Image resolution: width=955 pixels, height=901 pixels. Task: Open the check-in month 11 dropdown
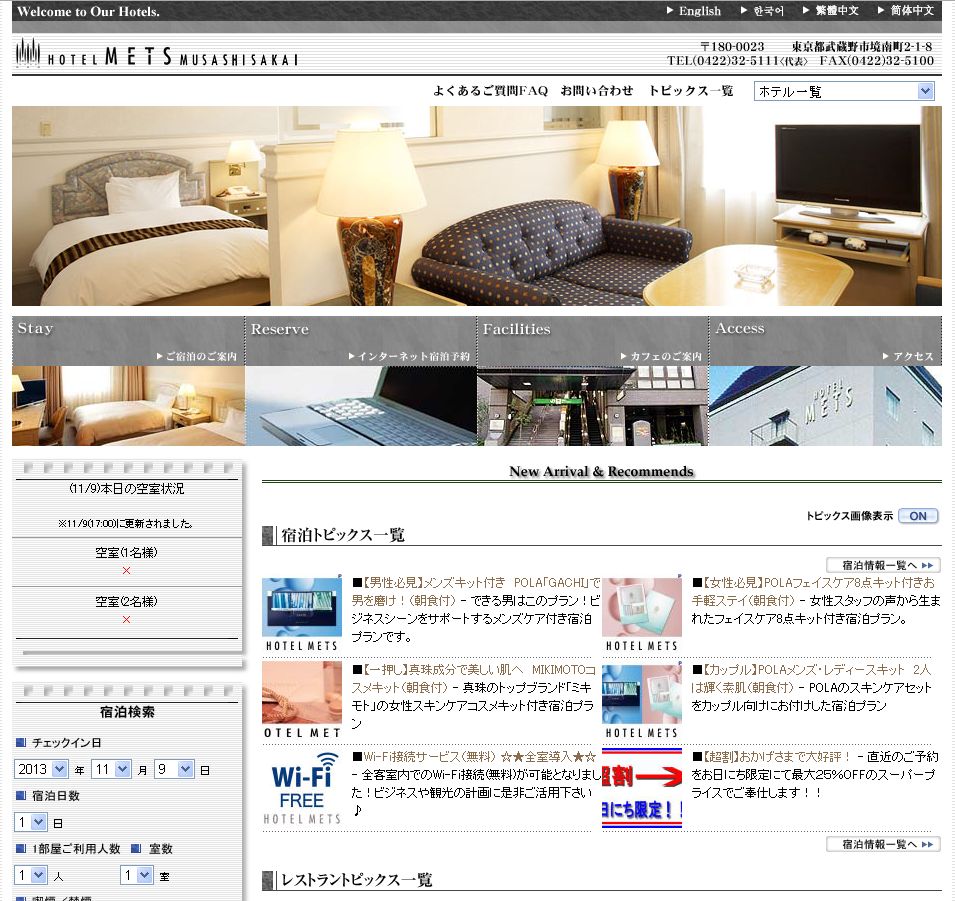[x=111, y=769]
